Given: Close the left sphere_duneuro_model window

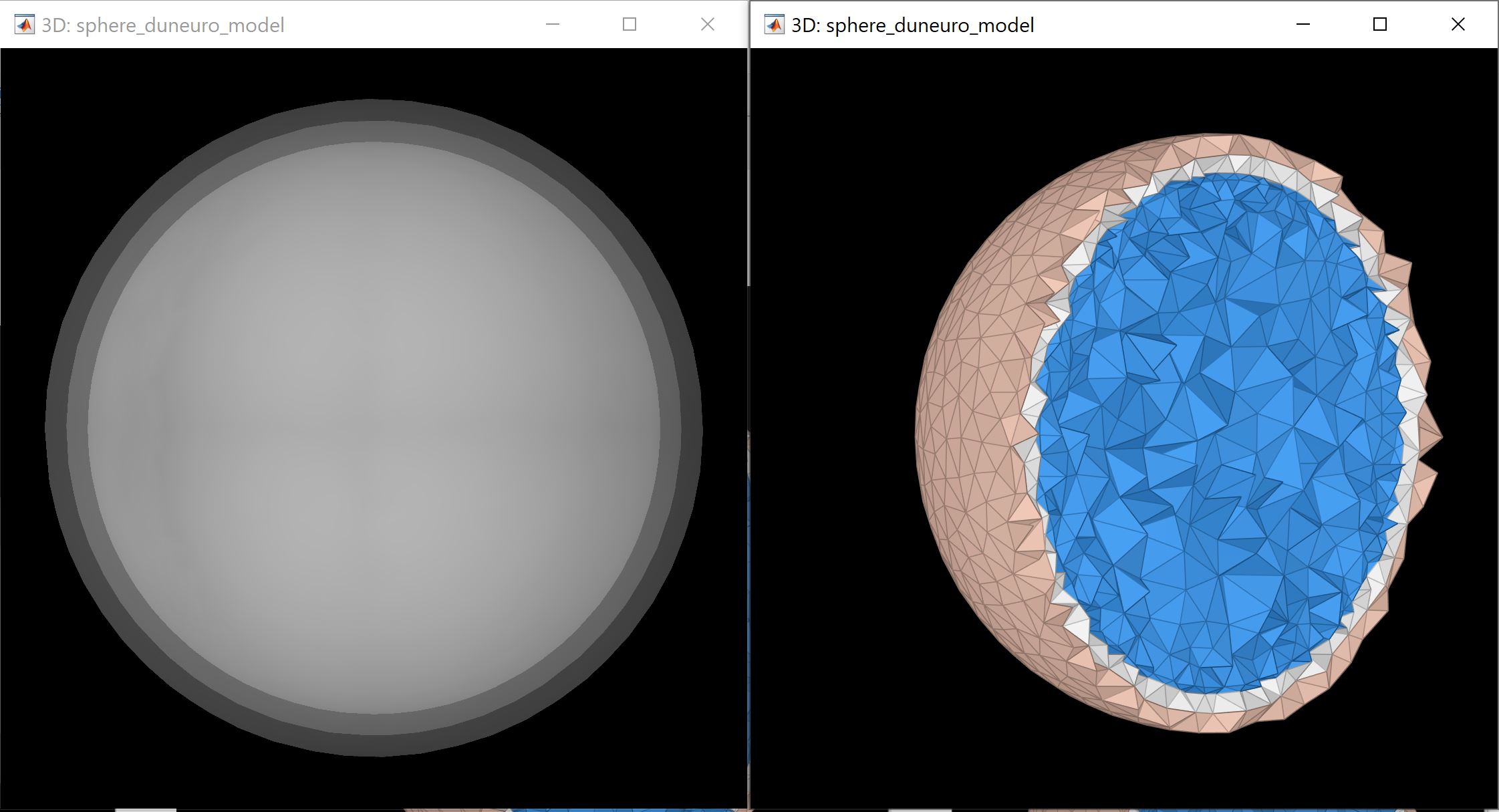Looking at the screenshot, I should [707, 25].
